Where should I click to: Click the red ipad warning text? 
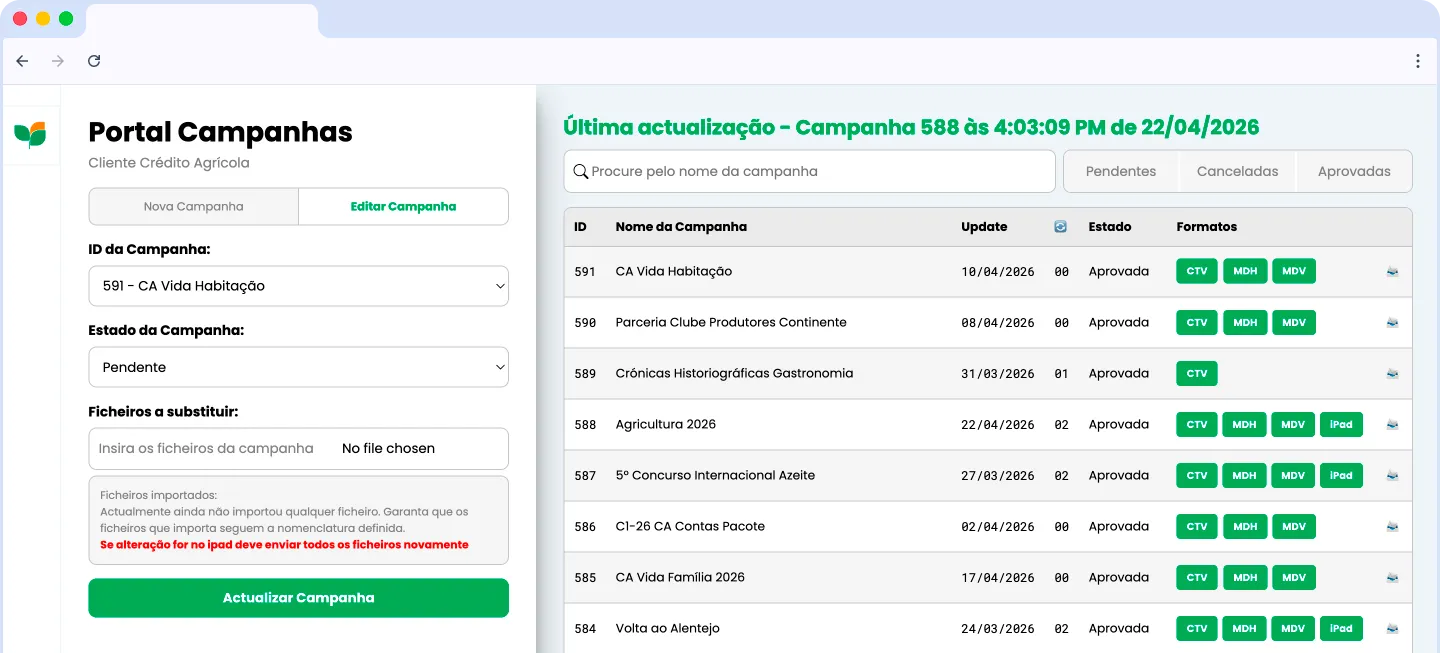click(x=284, y=545)
